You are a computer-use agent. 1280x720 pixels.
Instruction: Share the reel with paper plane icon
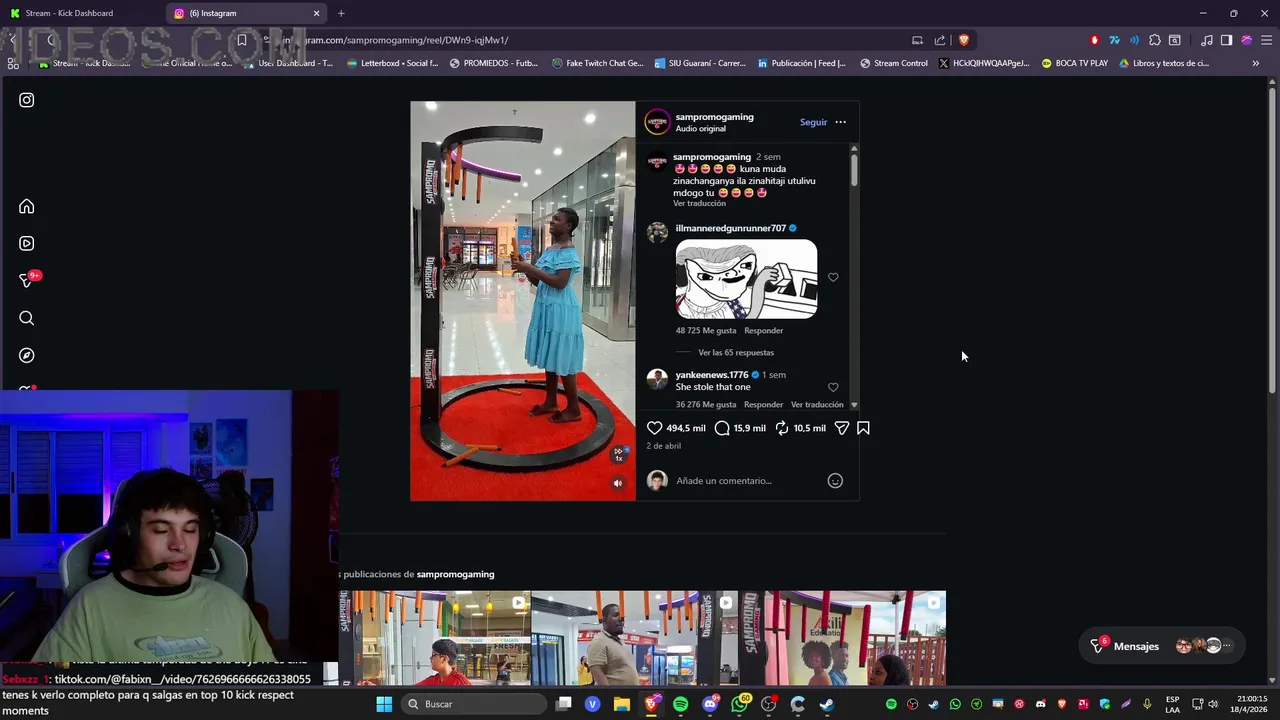click(842, 428)
